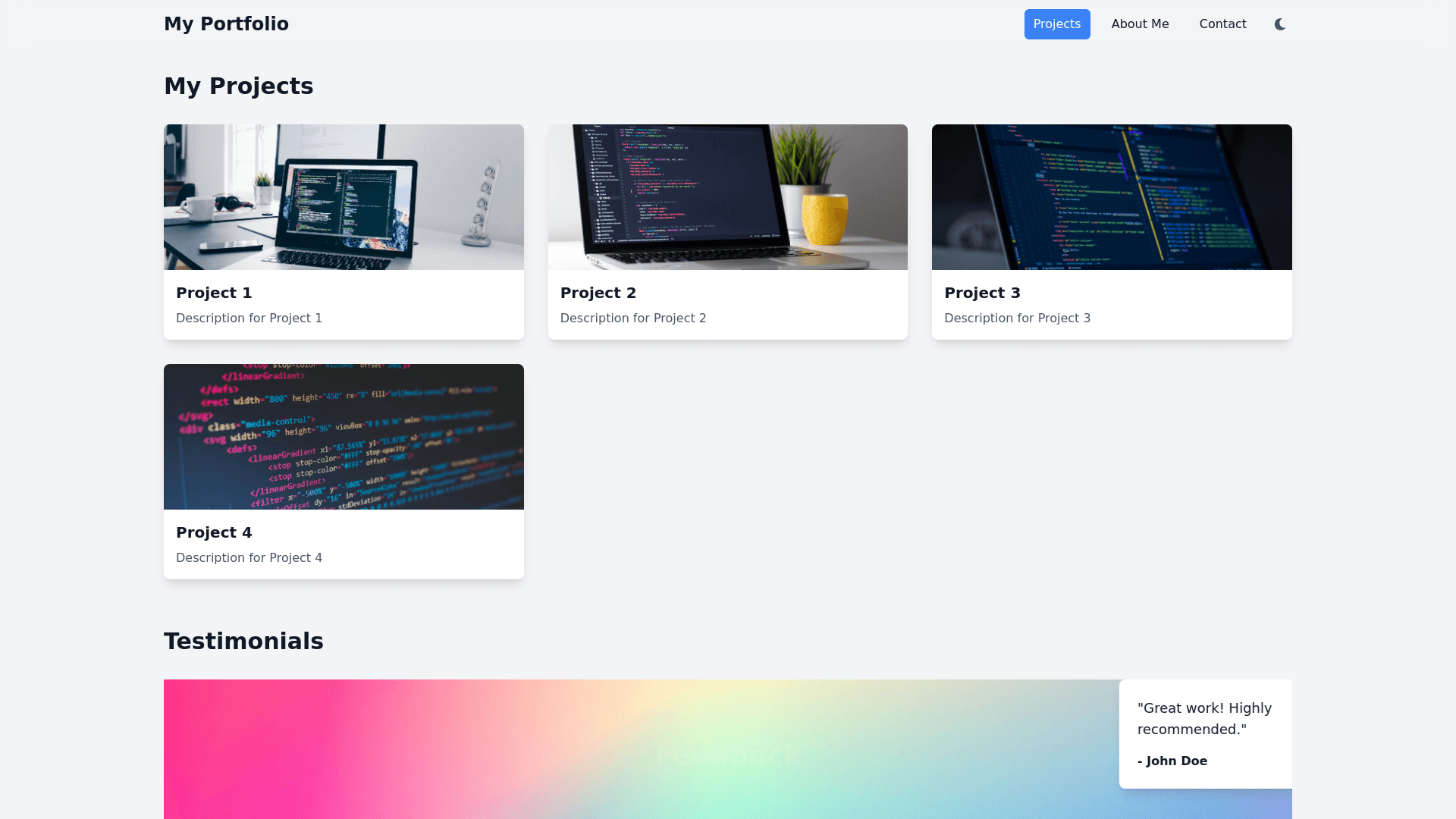Screen dimensions: 1456x819
Task: Select the Project 4 title heading
Action: coord(214,532)
